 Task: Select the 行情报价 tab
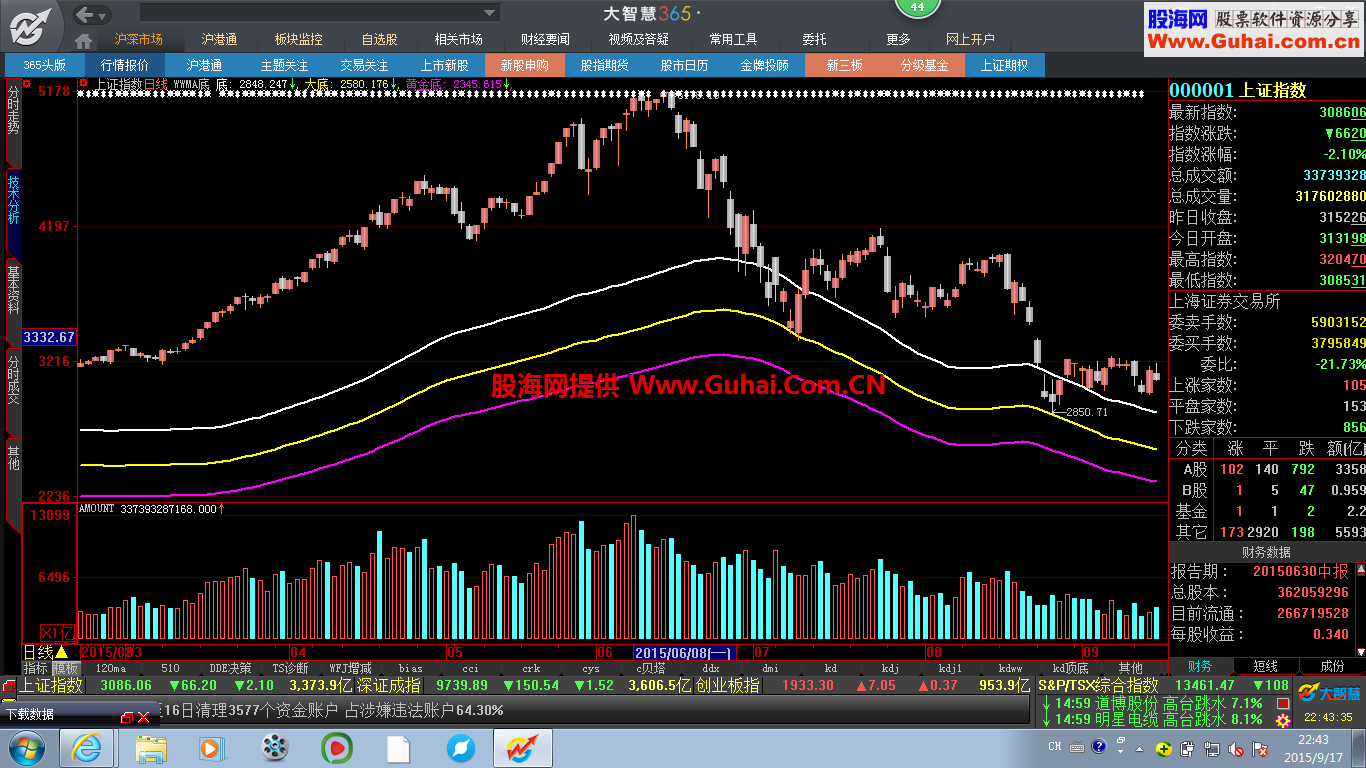125,65
